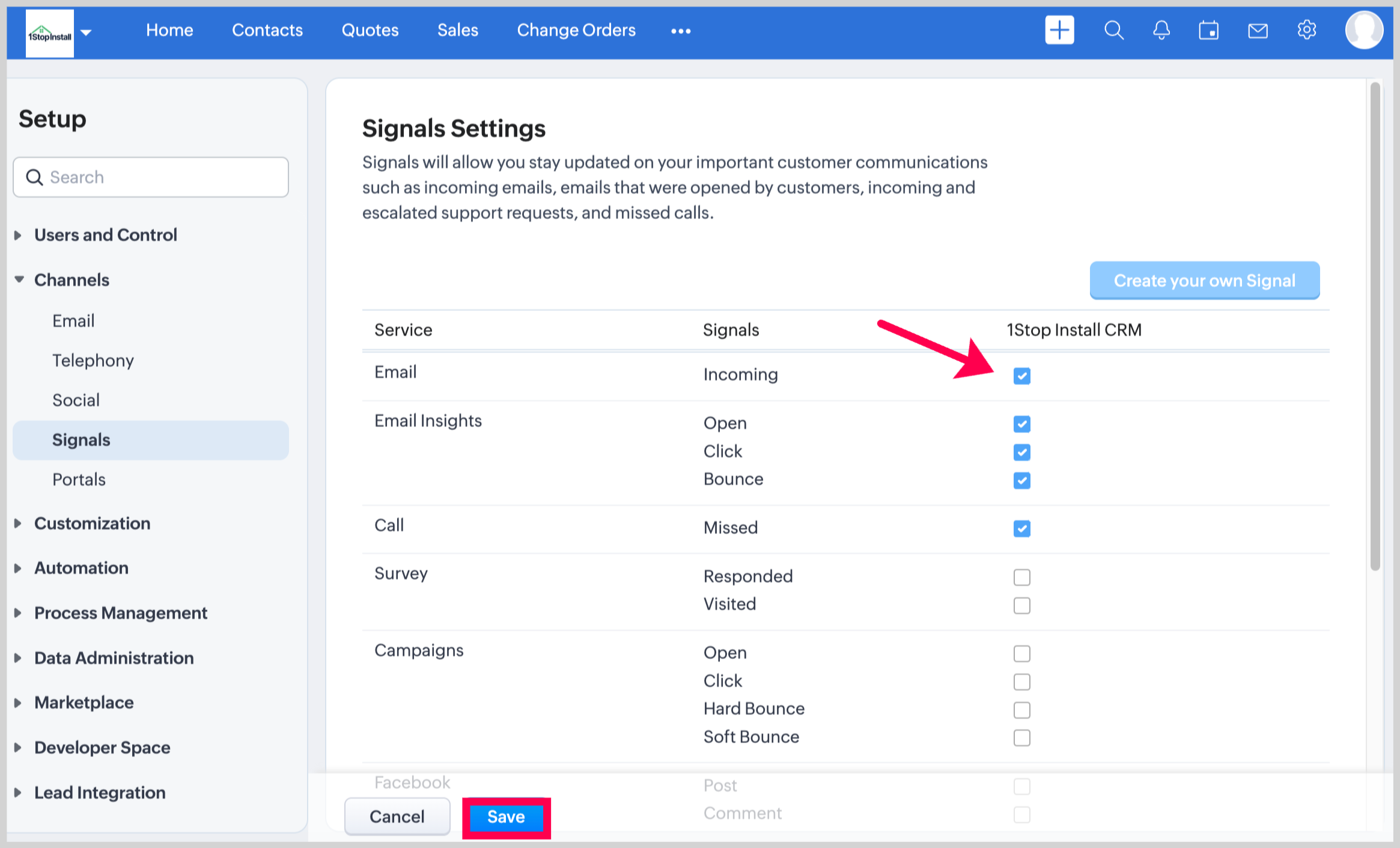The width and height of the screenshot is (1400, 848).
Task: Open the settings gear icon
Action: tap(1306, 30)
